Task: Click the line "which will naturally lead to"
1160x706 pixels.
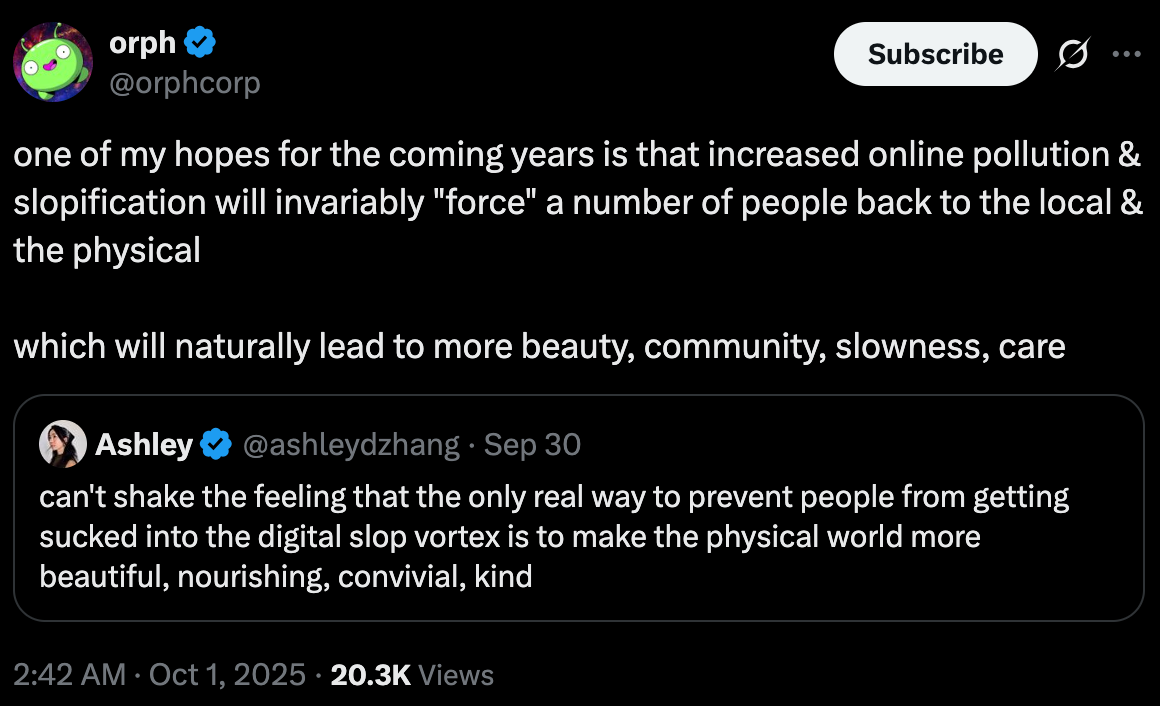Action: [539, 346]
